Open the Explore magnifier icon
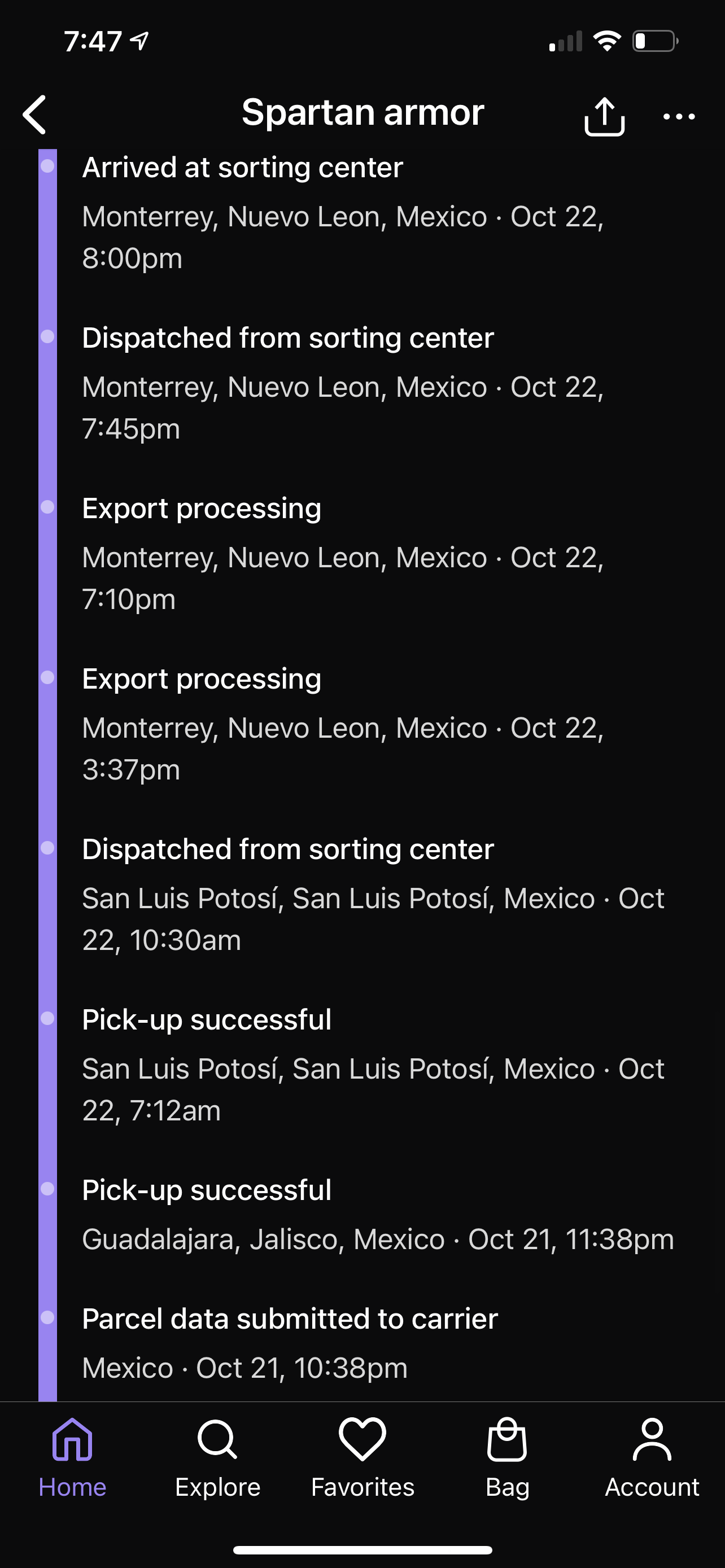 coord(217,1439)
